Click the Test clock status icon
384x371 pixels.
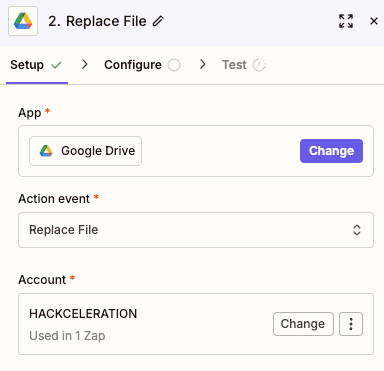point(259,65)
